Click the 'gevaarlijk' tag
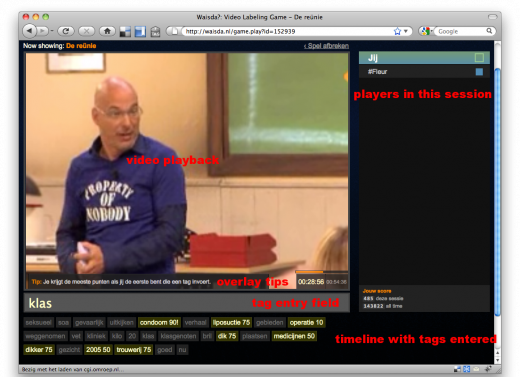The height and width of the screenshot is (377, 520). point(89,322)
